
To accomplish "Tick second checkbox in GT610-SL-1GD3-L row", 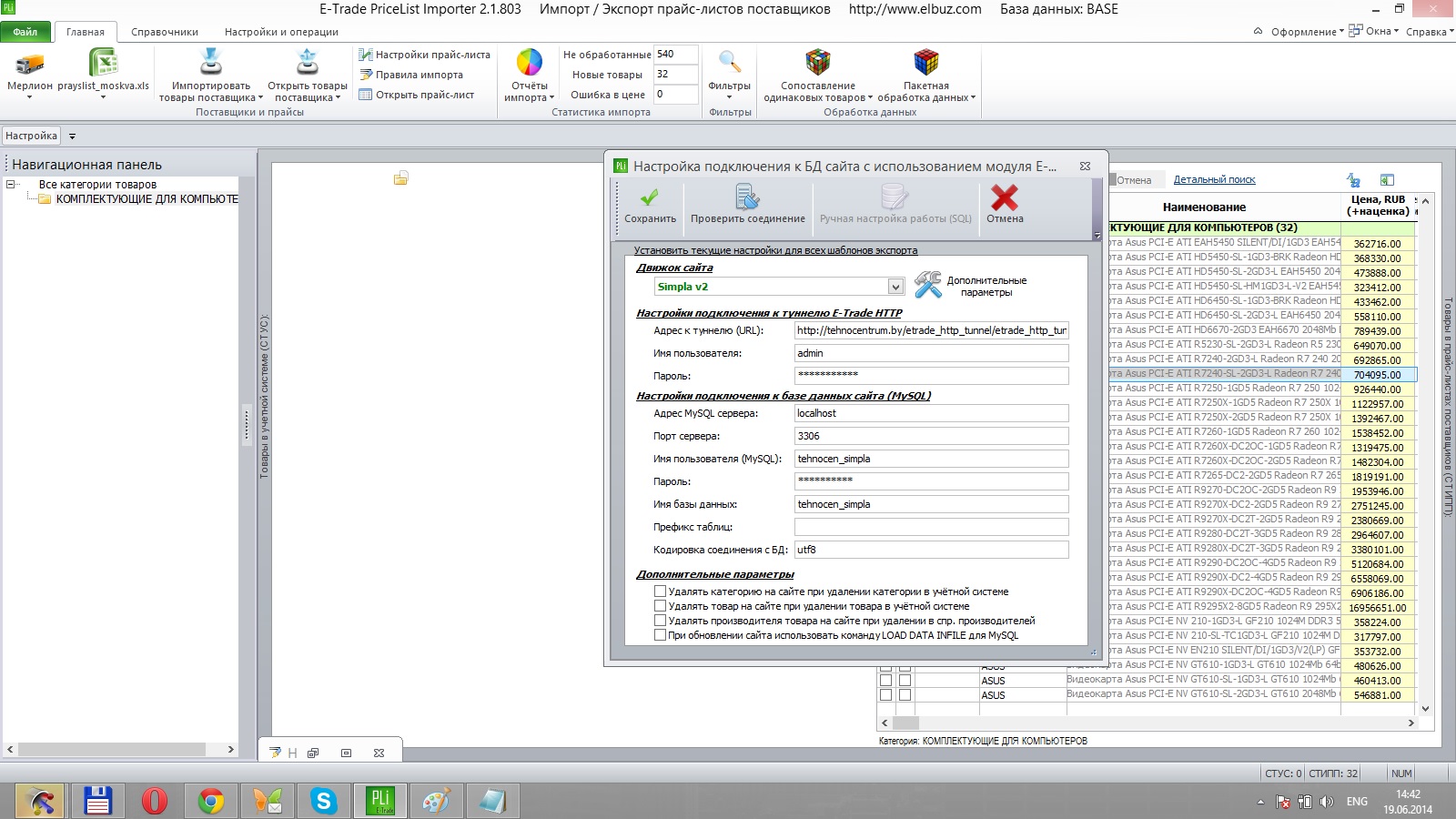I will 905,680.
